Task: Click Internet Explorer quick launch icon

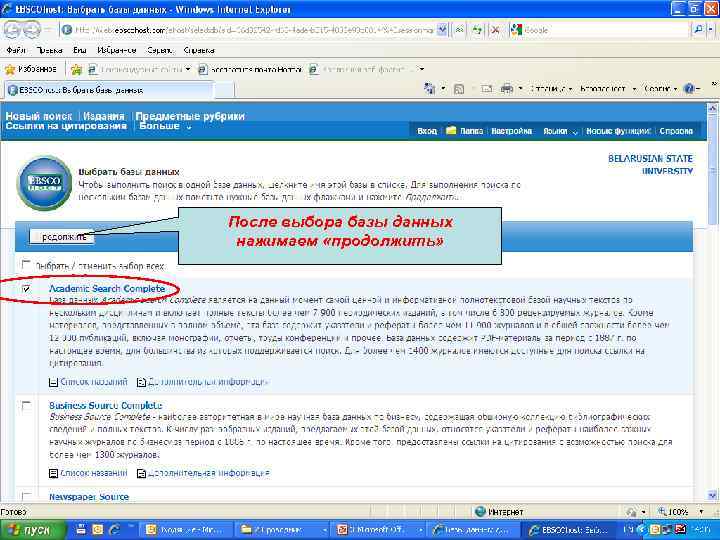Action: coord(114,529)
